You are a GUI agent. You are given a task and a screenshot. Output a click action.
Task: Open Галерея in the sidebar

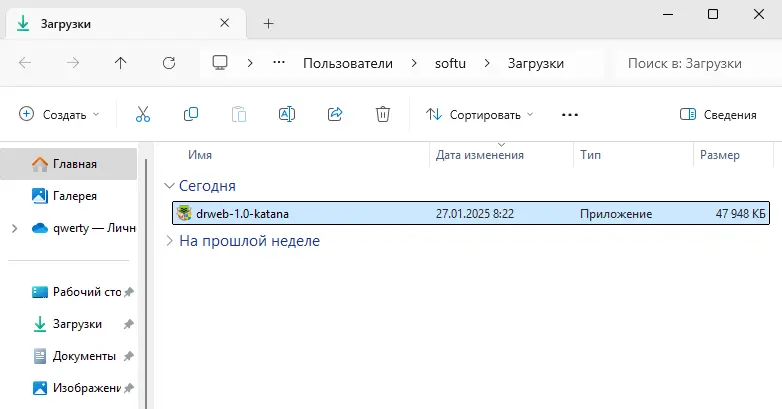(74, 196)
